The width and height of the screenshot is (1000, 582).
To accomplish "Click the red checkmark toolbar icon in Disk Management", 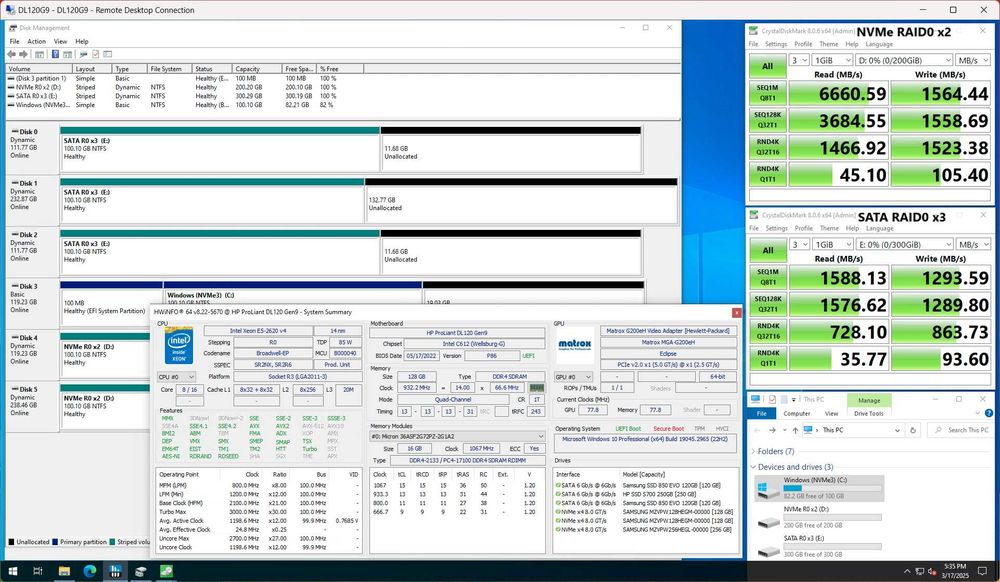I will 95,54.
